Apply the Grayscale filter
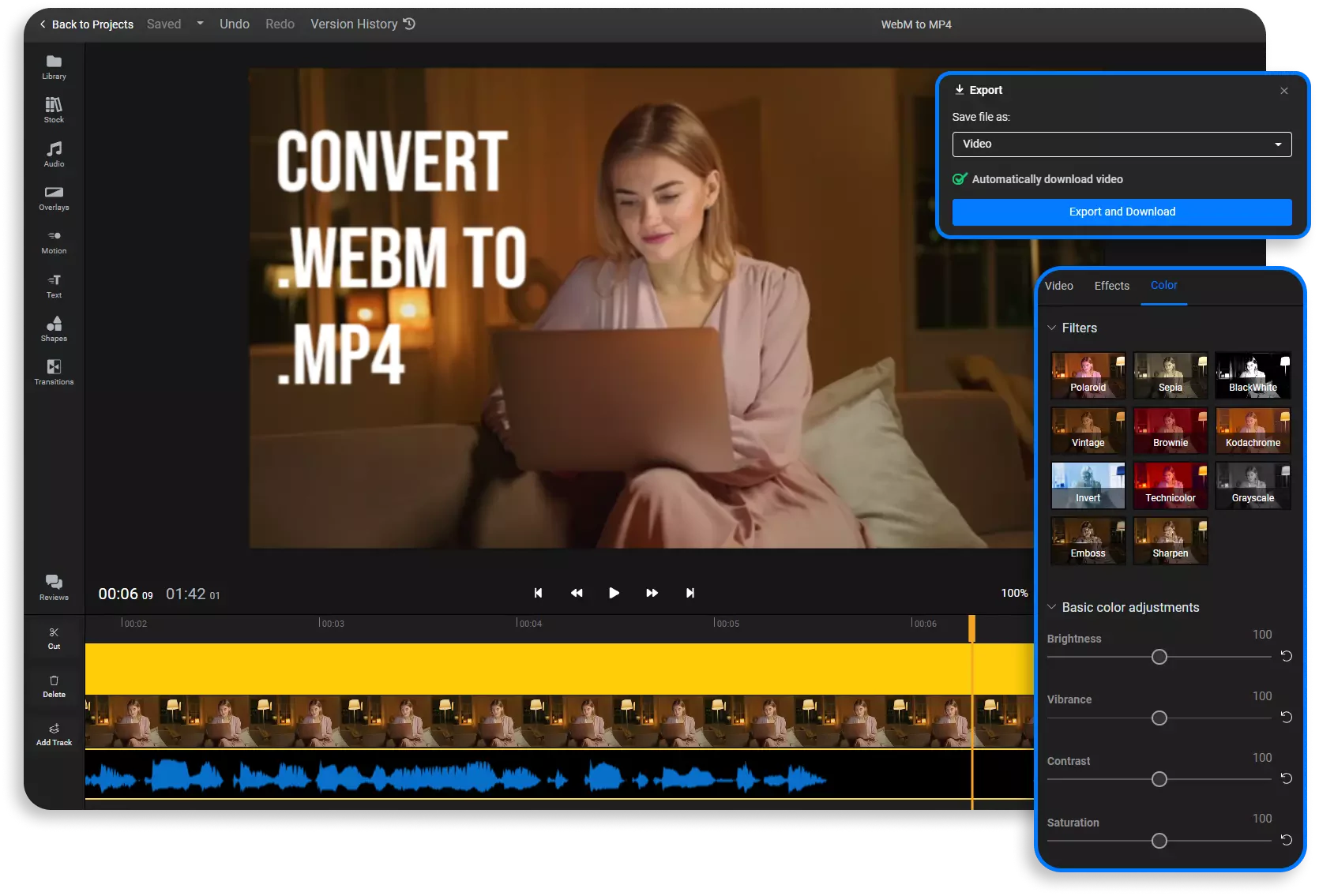Viewport: 1319px width, 896px height. click(1253, 485)
